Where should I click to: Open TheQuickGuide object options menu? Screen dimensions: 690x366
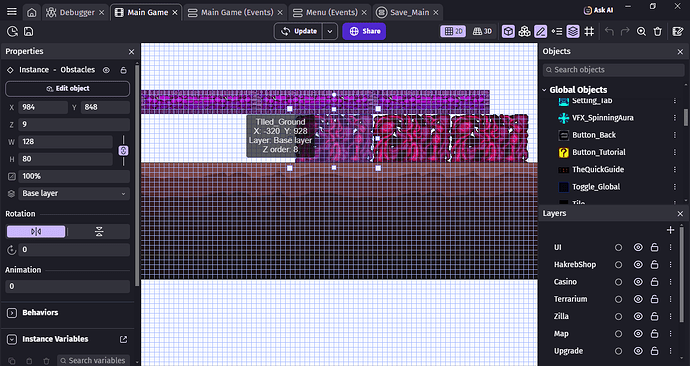point(675,169)
